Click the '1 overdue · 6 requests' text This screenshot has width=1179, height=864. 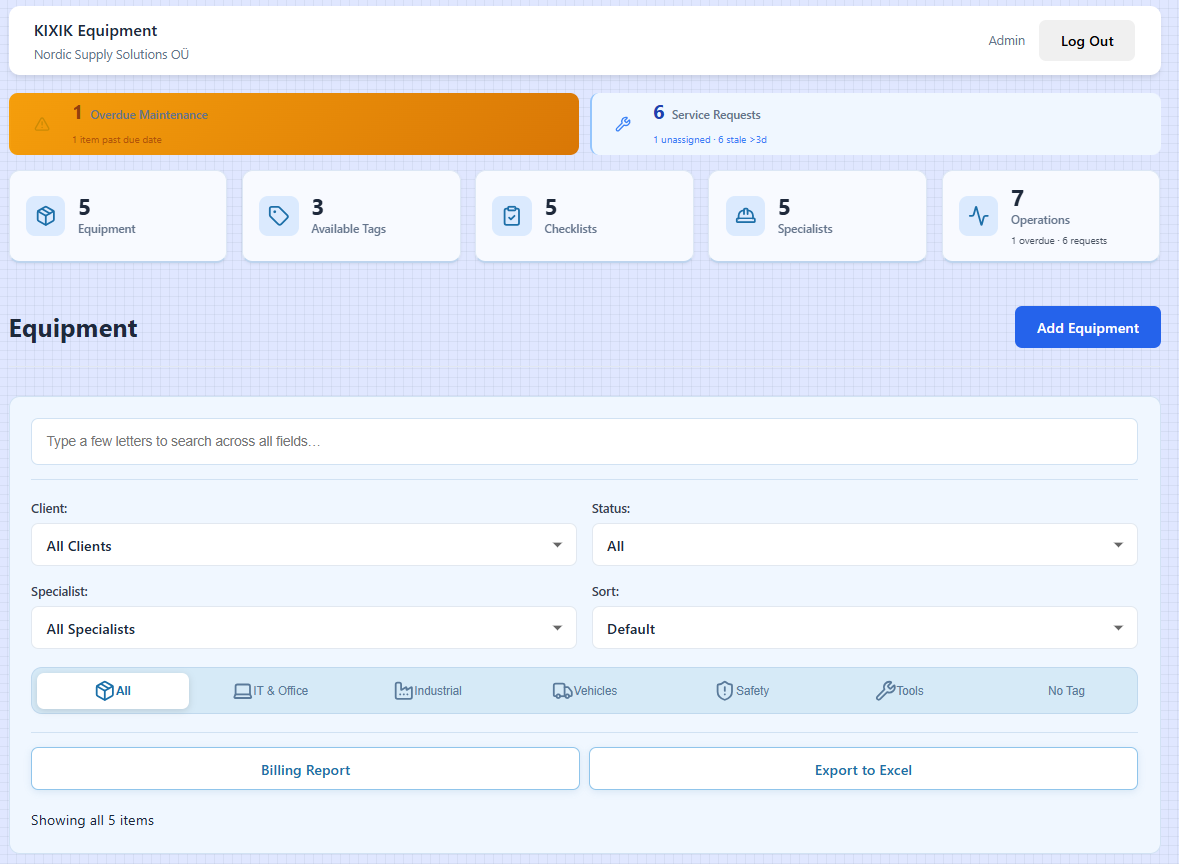click(x=1059, y=241)
